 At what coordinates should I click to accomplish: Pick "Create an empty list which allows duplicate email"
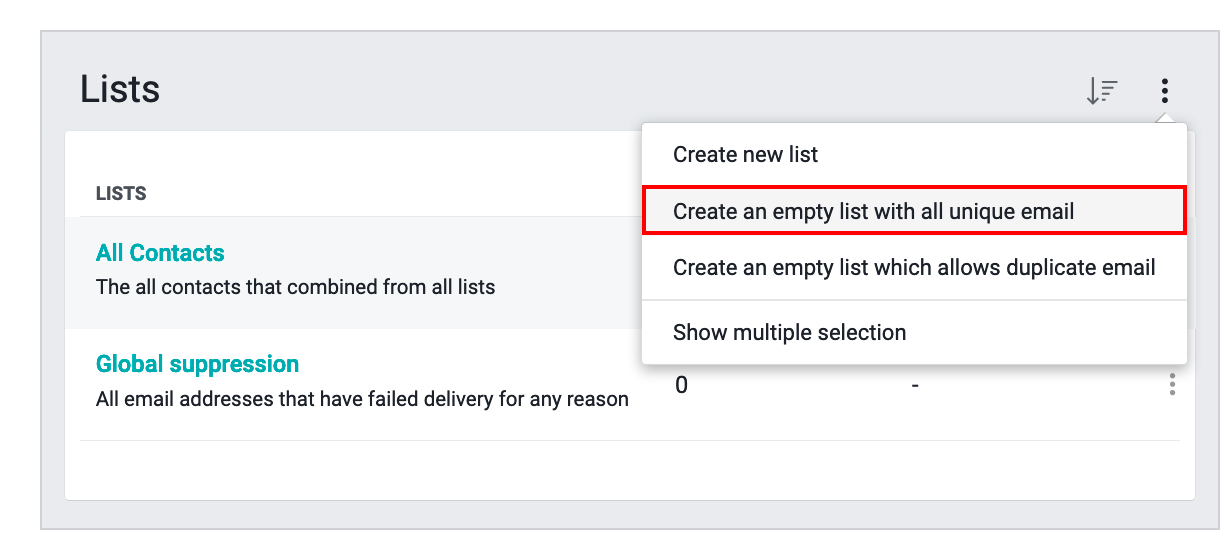[x=914, y=267]
